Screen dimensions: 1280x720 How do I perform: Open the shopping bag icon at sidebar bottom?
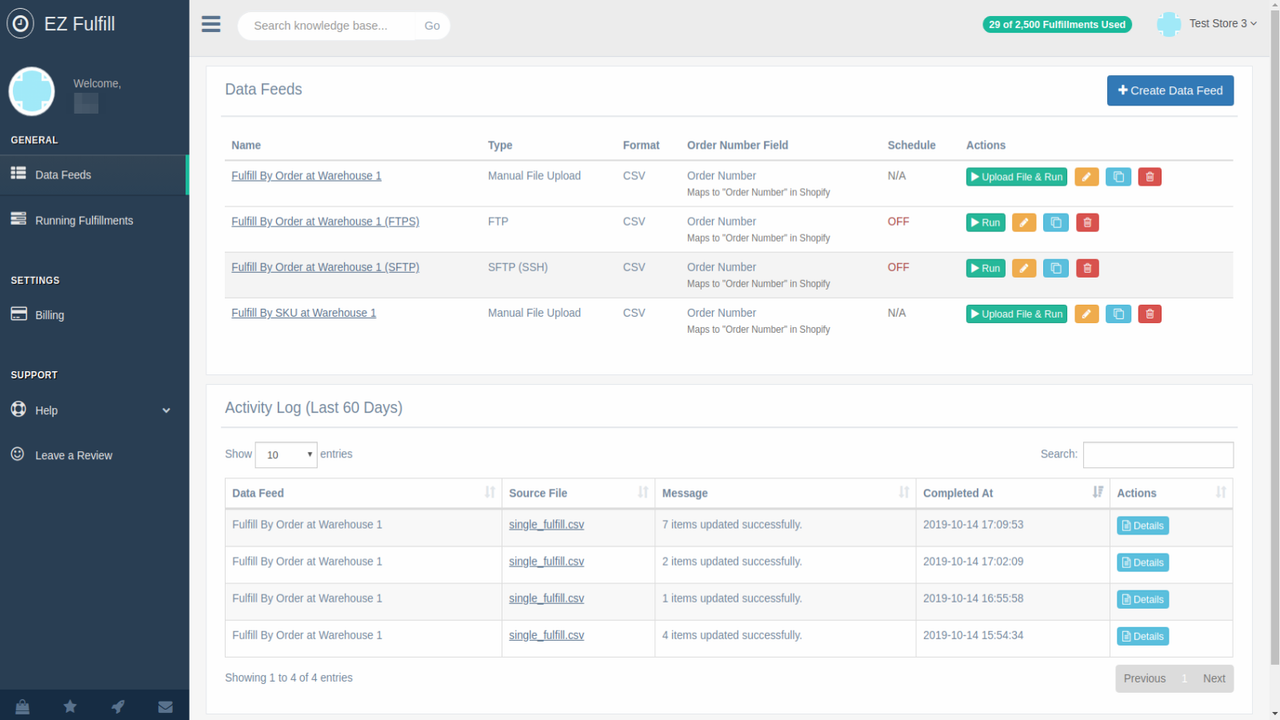21,706
